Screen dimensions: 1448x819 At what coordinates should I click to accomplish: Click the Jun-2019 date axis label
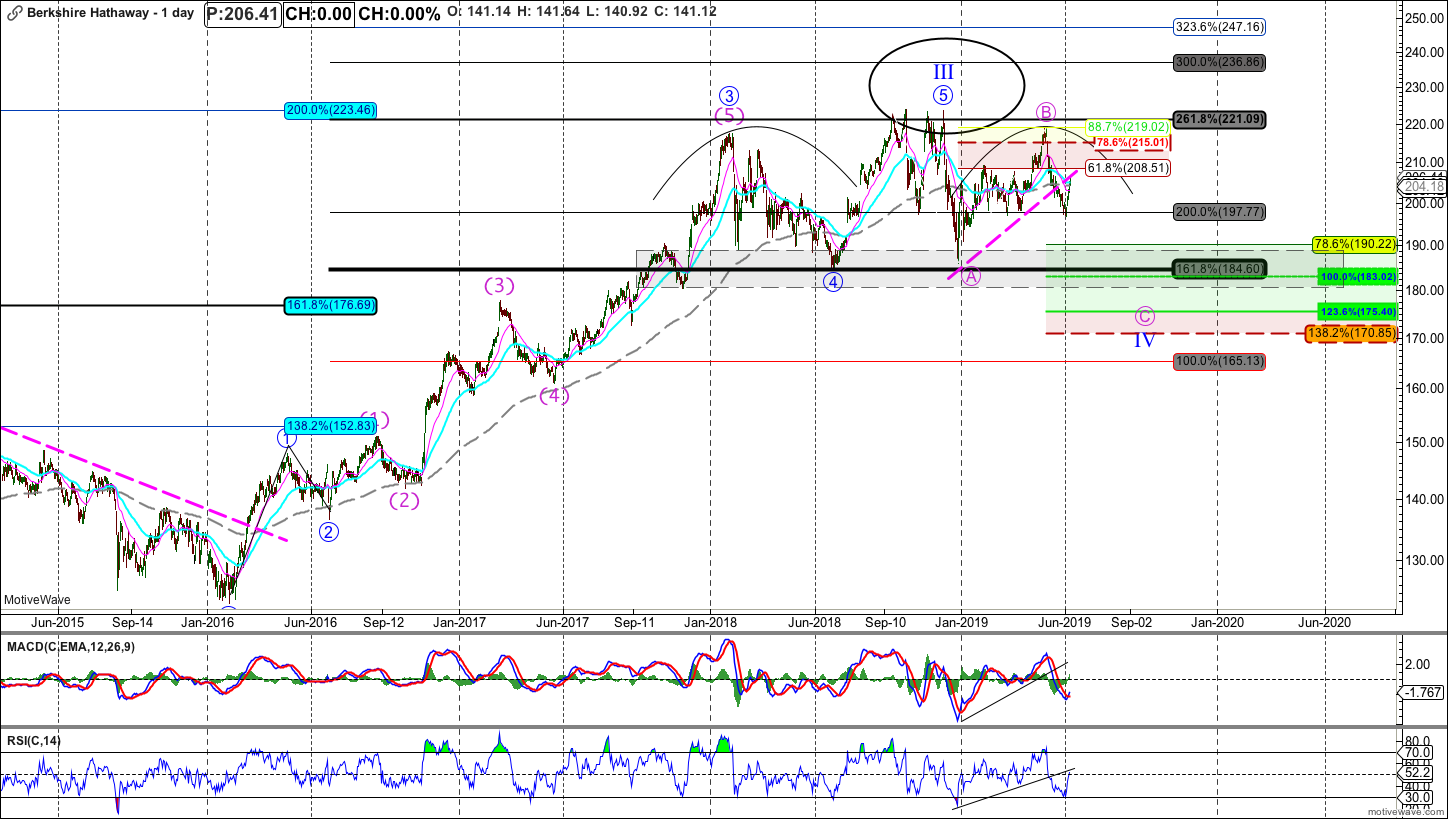click(1066, 621)
